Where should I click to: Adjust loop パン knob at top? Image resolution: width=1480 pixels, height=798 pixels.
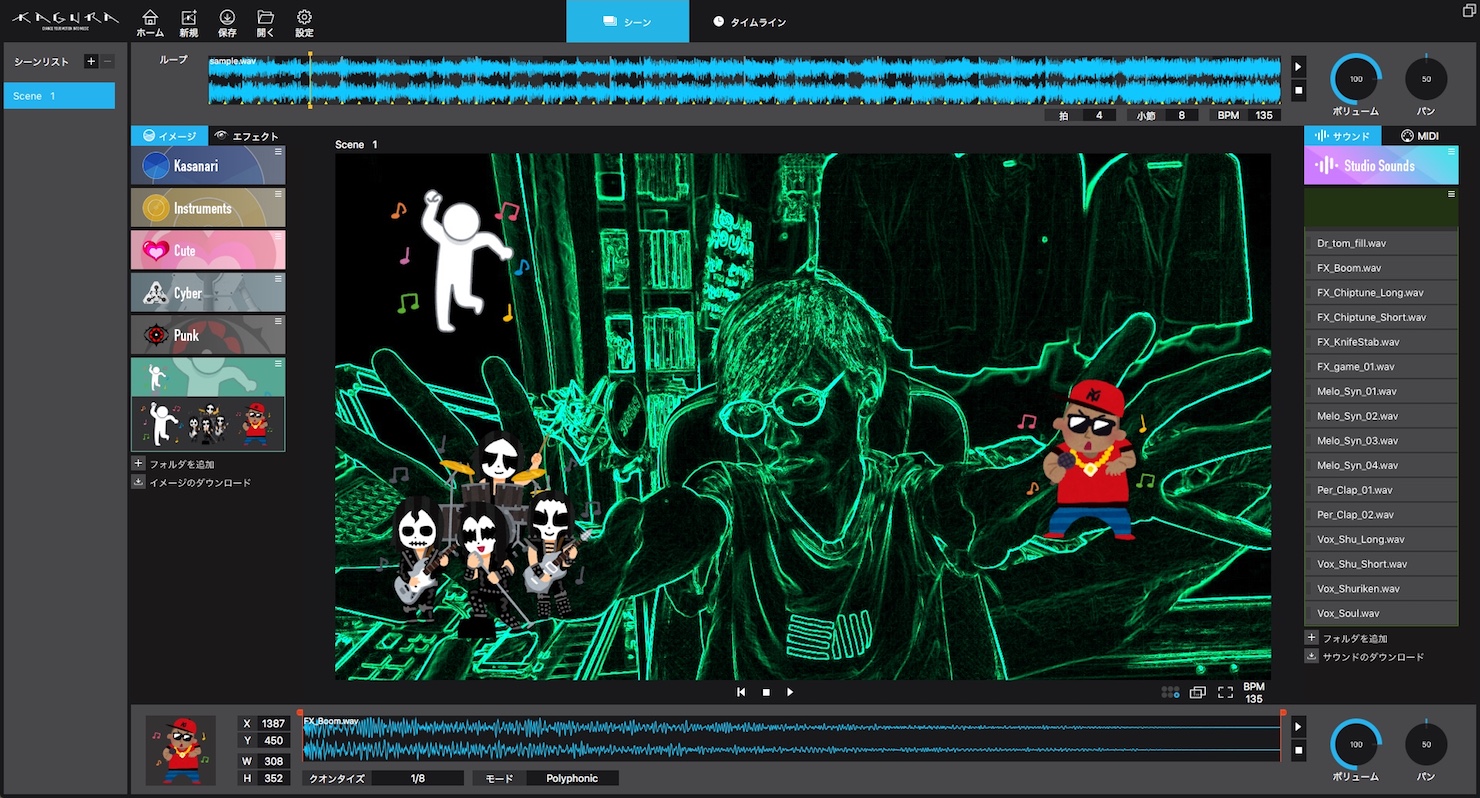(x=1426, y=78)
